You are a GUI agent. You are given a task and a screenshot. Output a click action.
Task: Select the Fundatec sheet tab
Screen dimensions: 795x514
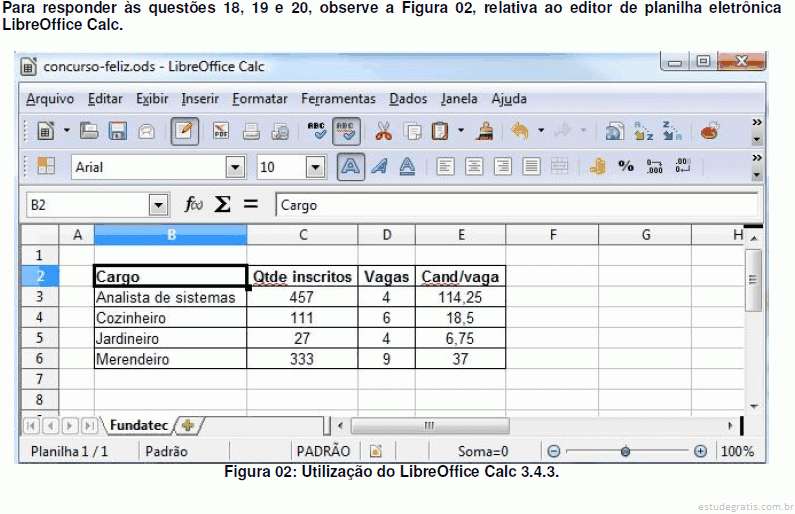coord(138,425)
